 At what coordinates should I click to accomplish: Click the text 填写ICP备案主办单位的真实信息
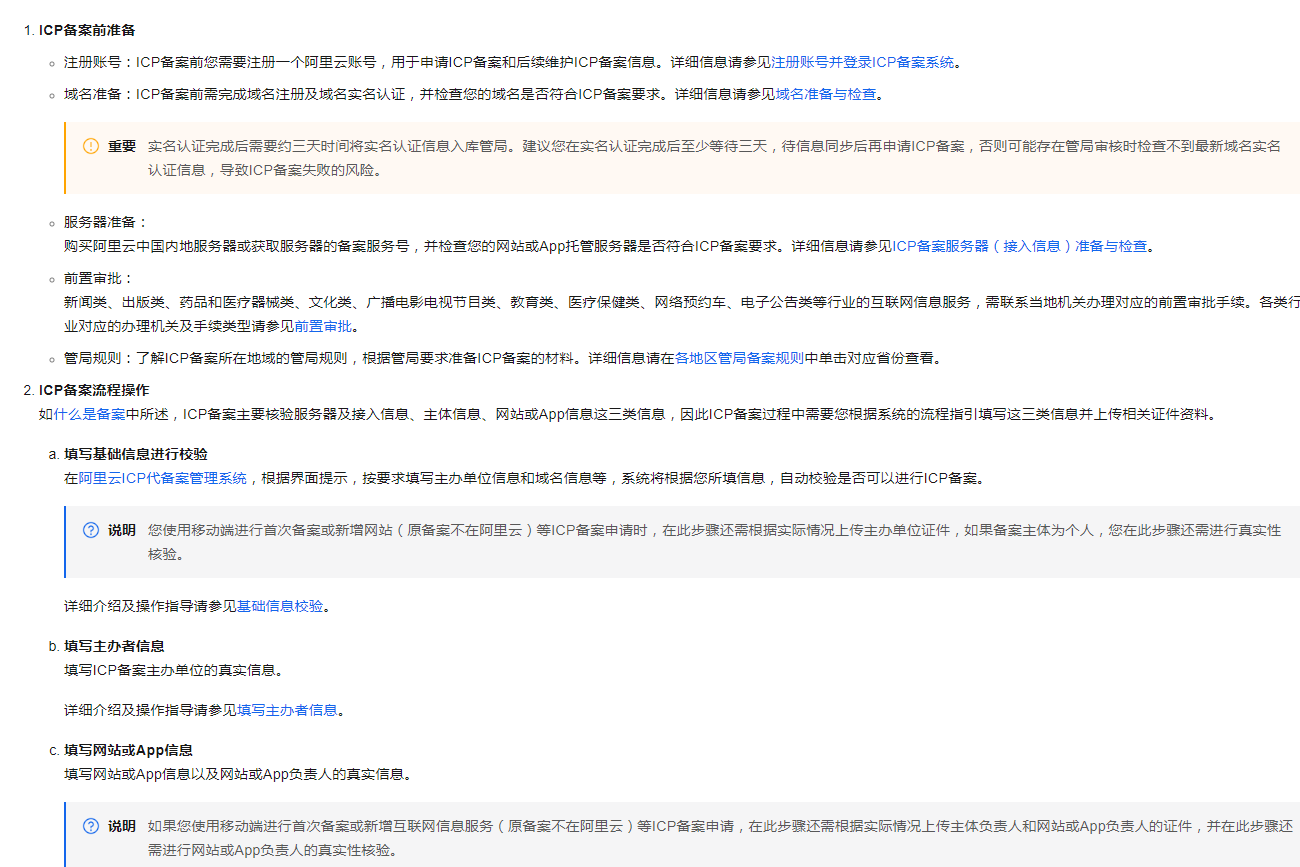[172, 670]
